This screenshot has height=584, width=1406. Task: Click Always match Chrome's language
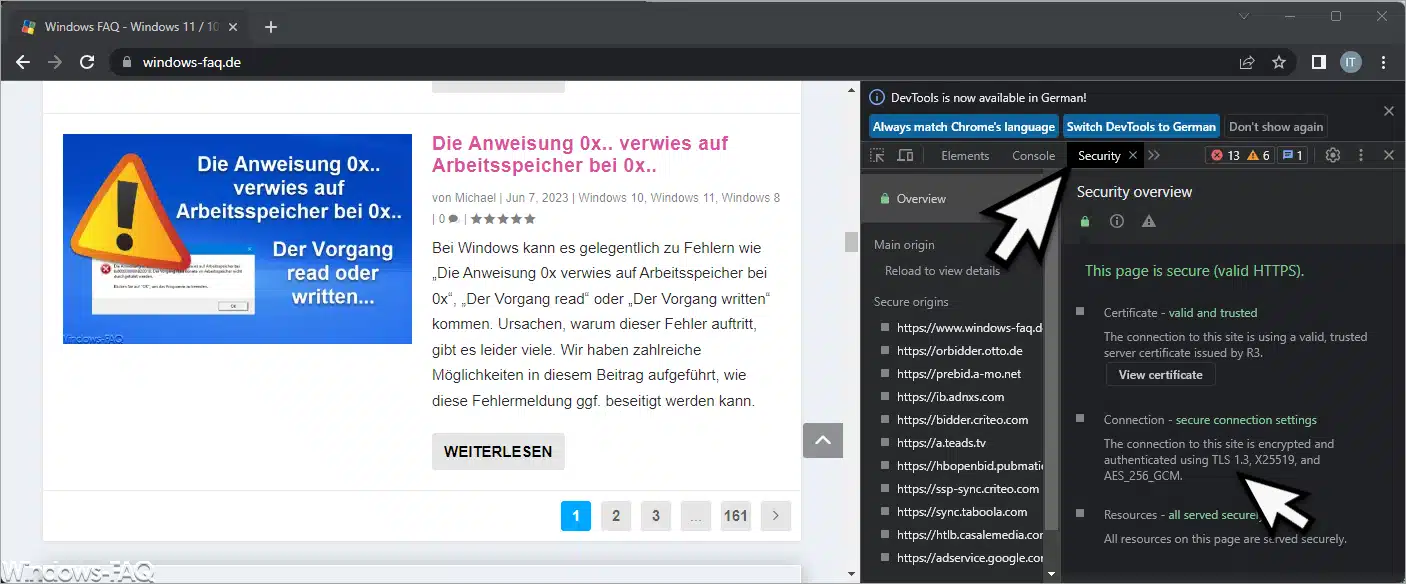pos(963,127)
